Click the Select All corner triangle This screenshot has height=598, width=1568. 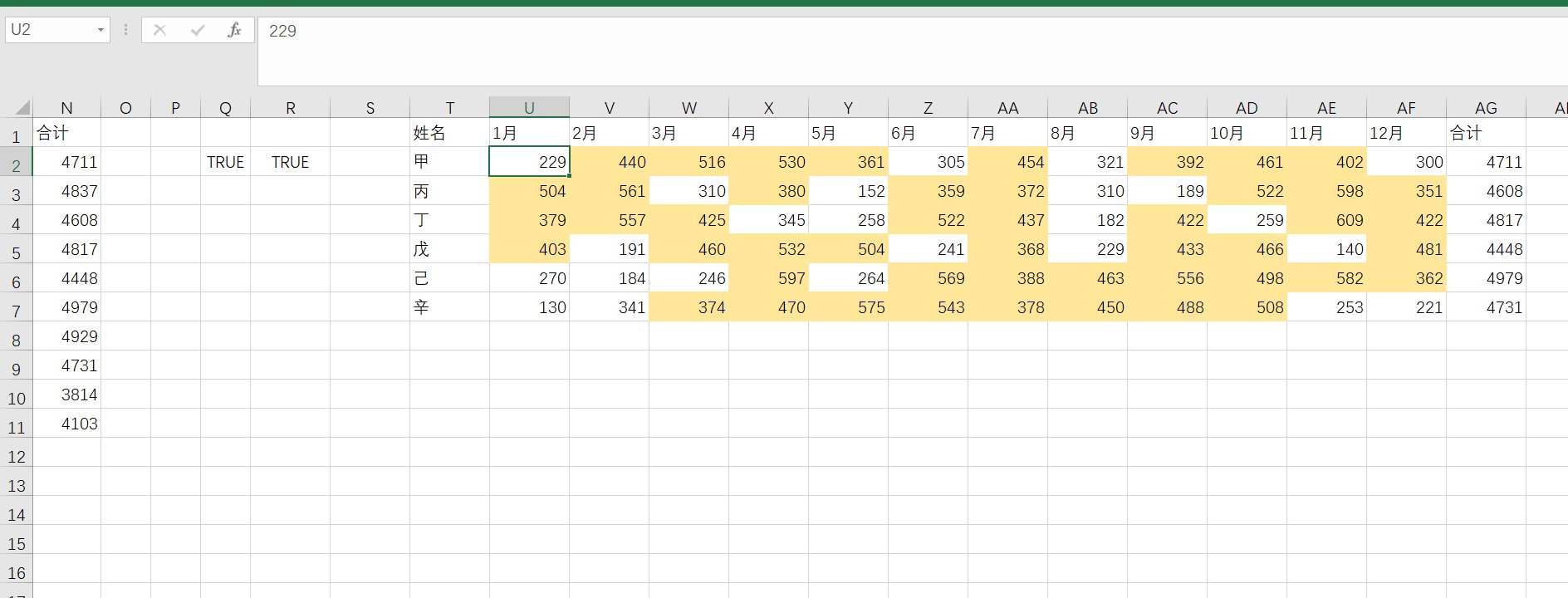[x=22, y=107]
